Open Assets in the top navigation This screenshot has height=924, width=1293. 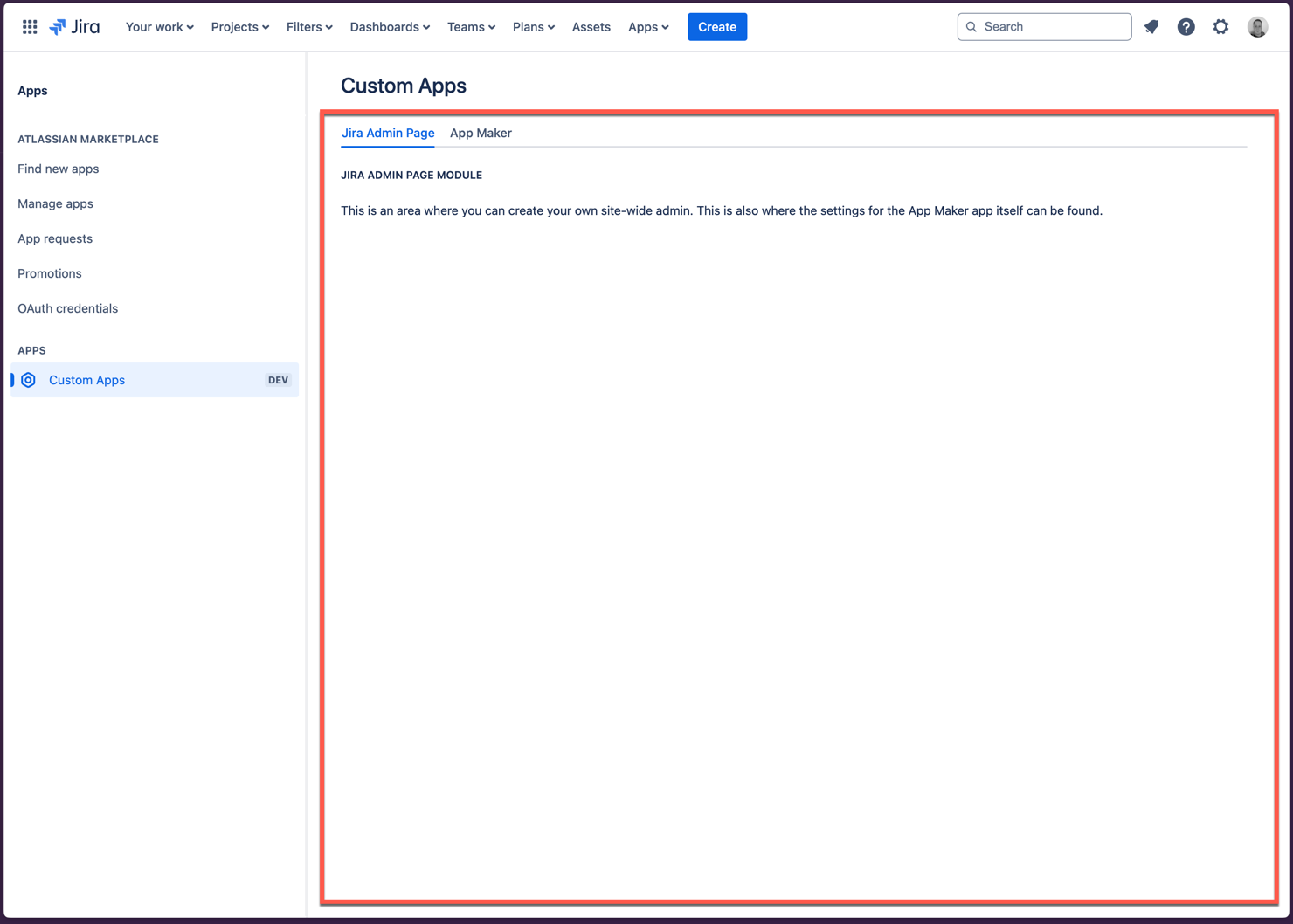coord(591,27)
